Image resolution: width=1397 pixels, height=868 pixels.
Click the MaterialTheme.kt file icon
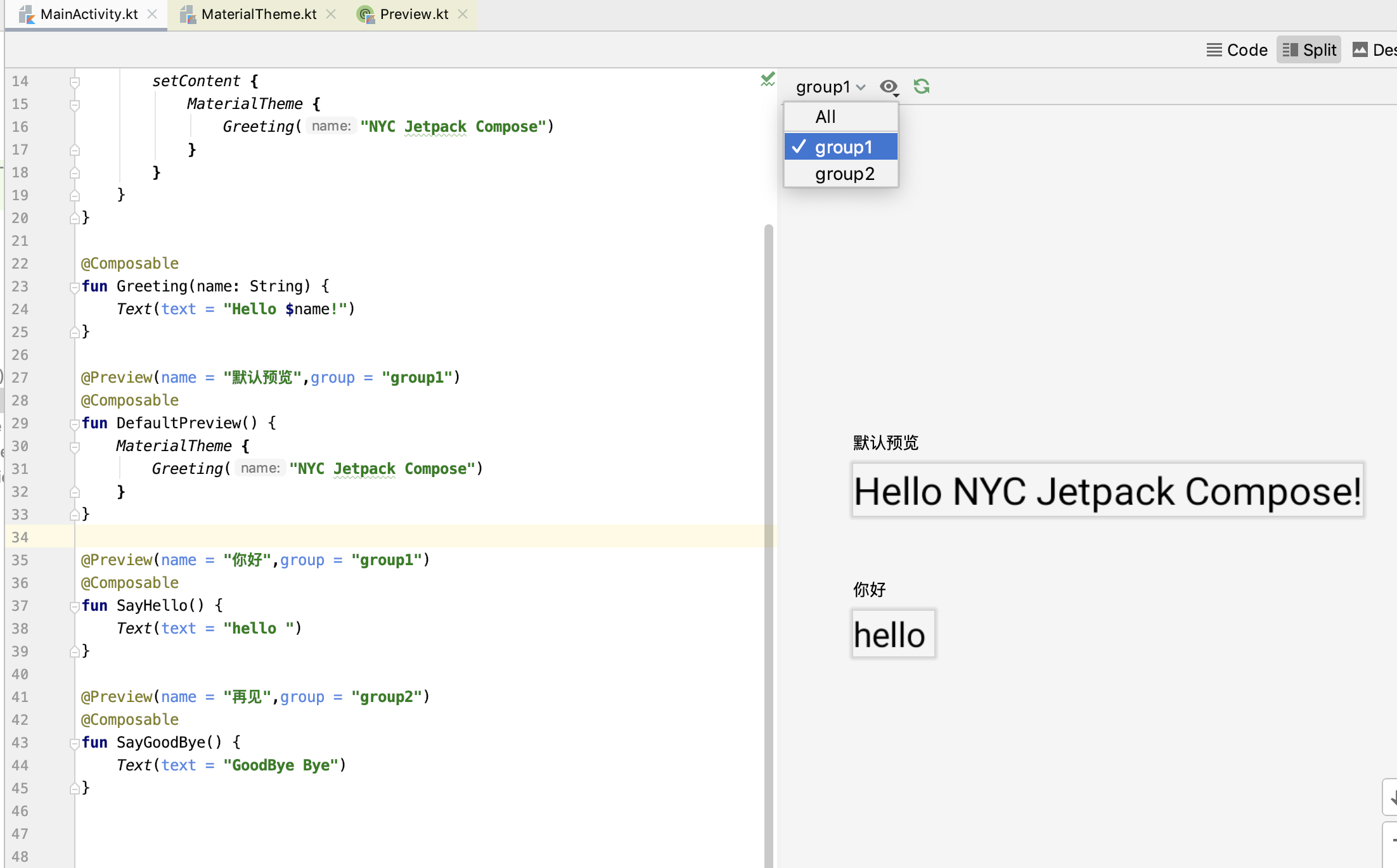click(187, 14)
